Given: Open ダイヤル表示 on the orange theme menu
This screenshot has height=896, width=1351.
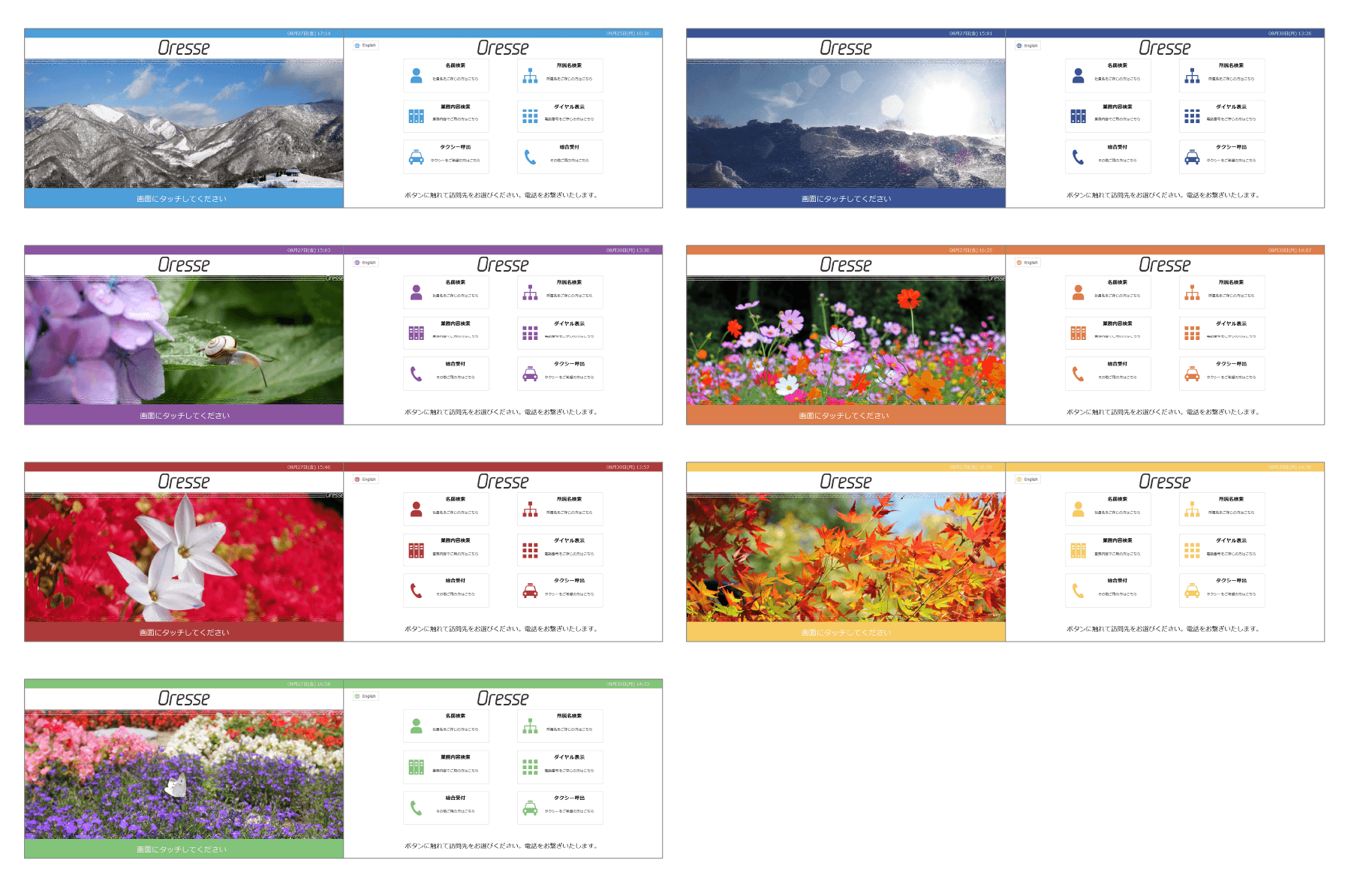Looking at the screenshot, I should coord(1222,333).
